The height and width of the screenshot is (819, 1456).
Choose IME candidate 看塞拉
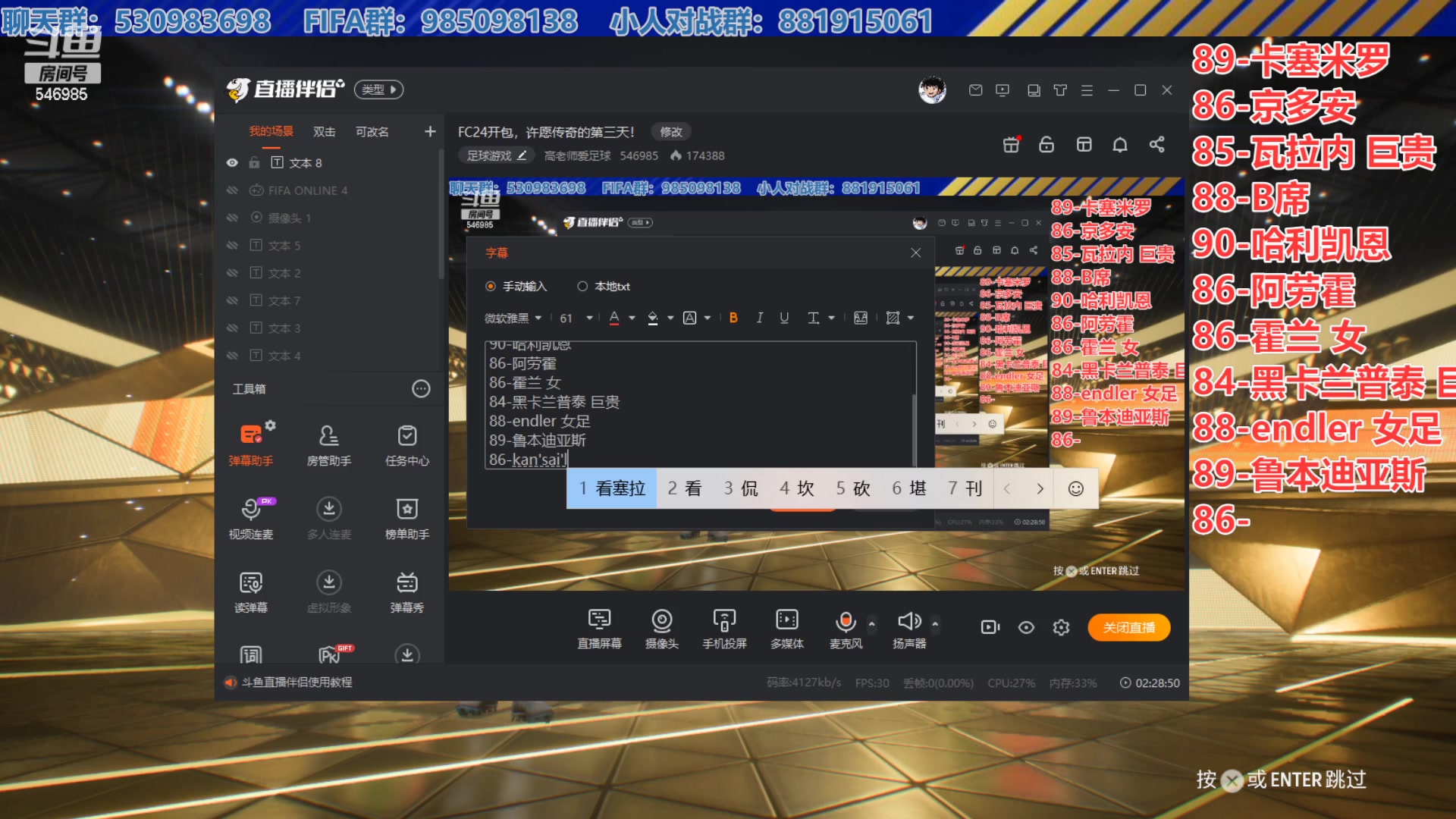[612, 489]
